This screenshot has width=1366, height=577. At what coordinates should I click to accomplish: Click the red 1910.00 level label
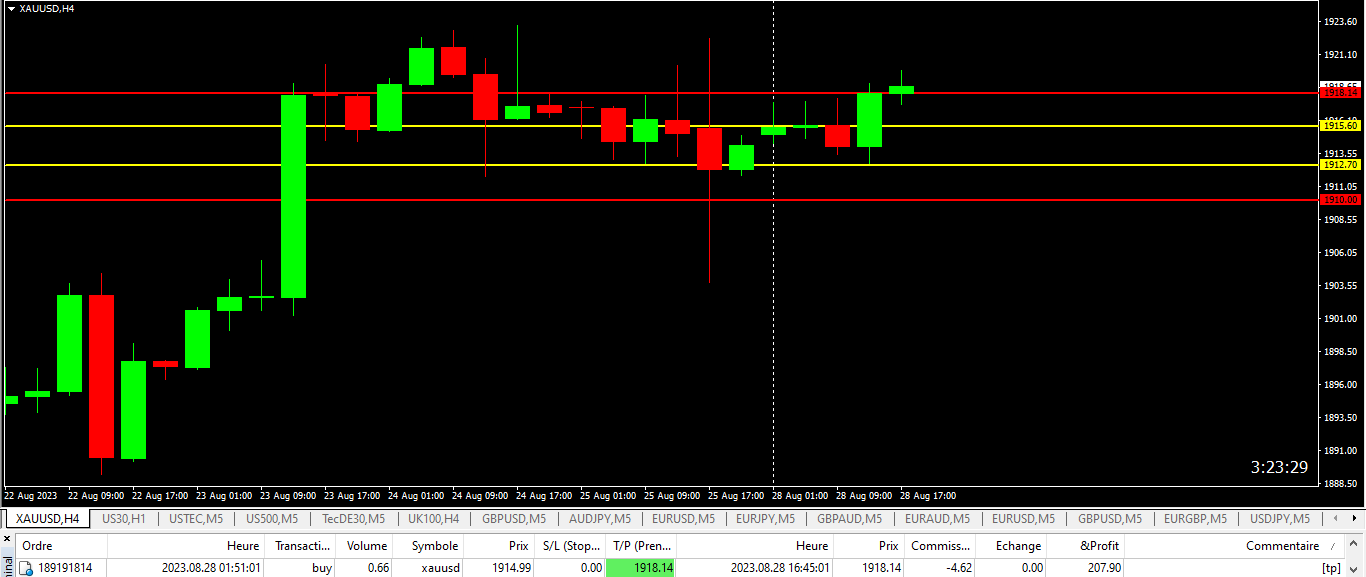(x=1340, y=200)
